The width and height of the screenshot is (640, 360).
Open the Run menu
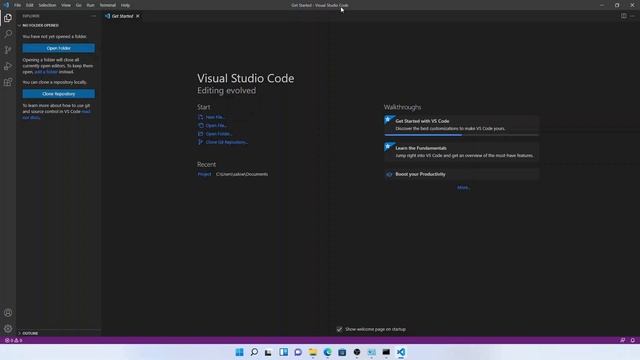tap(91, 5)
